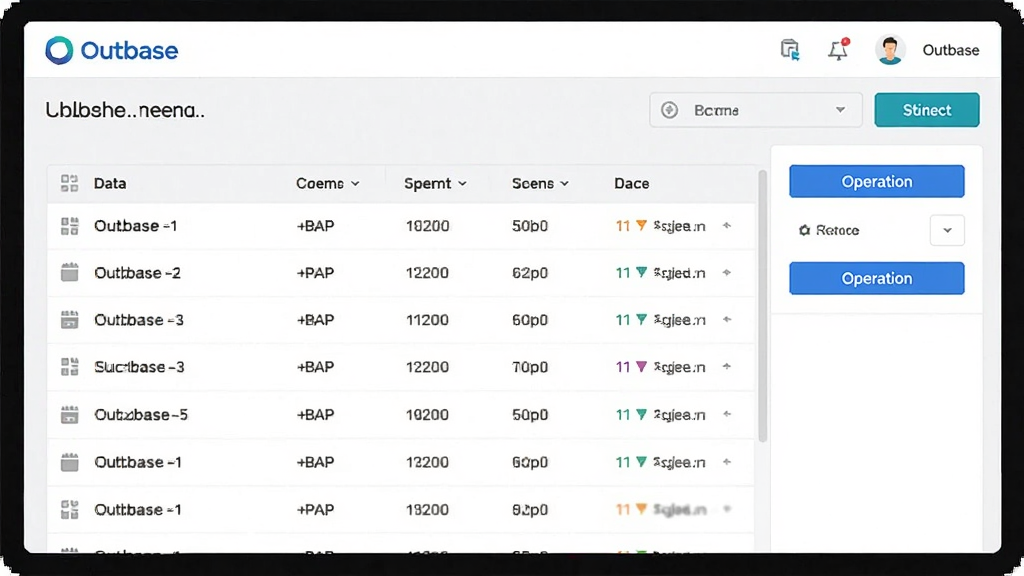Click the green triangle in the Outbase -5 row
The image size is (1024, 576).
tap(641, 414)
